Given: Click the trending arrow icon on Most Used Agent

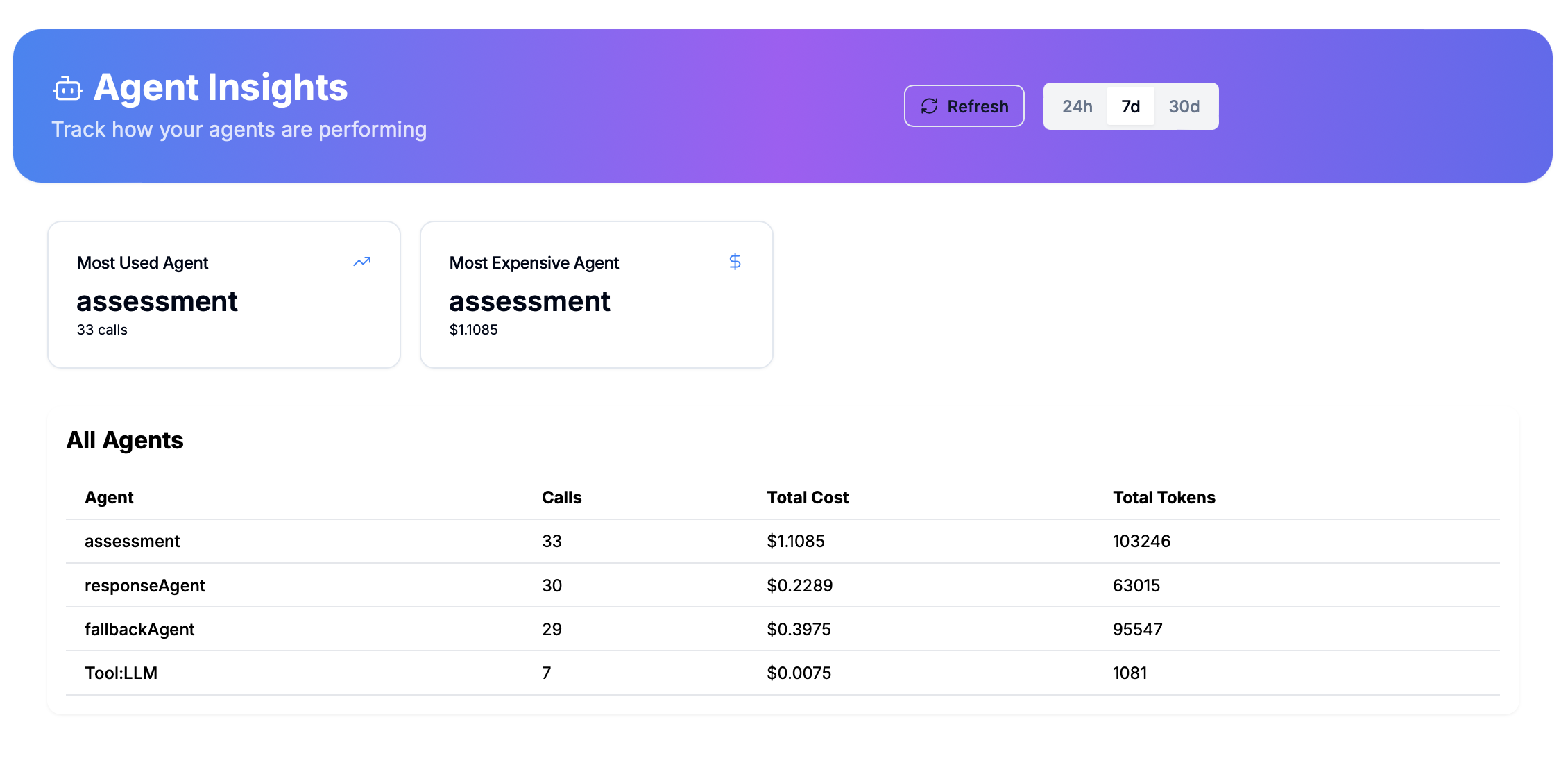Looking at the screenshot, I should [x=361, y=262].
